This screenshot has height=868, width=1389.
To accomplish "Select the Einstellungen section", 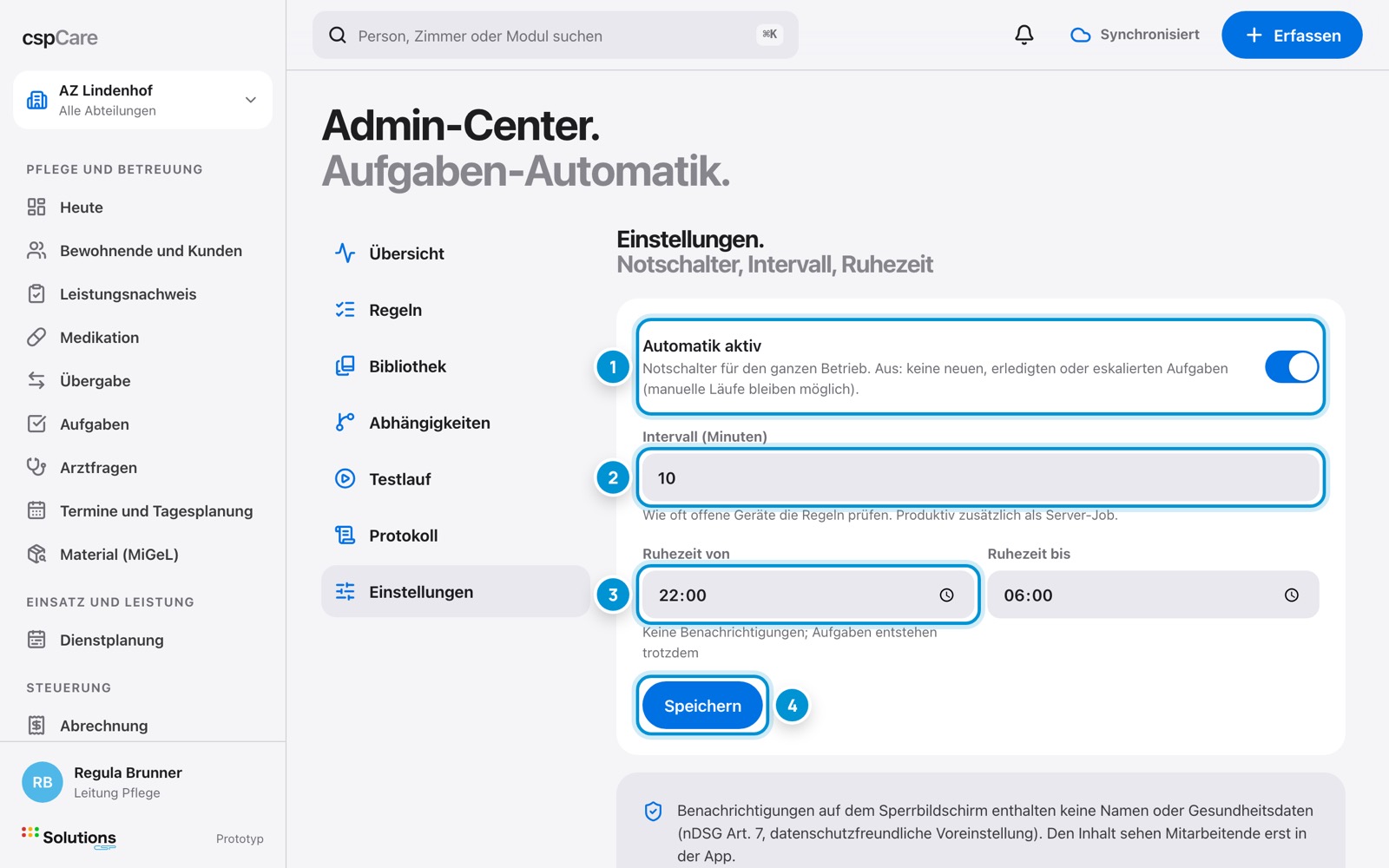I will tap(456, 591).
